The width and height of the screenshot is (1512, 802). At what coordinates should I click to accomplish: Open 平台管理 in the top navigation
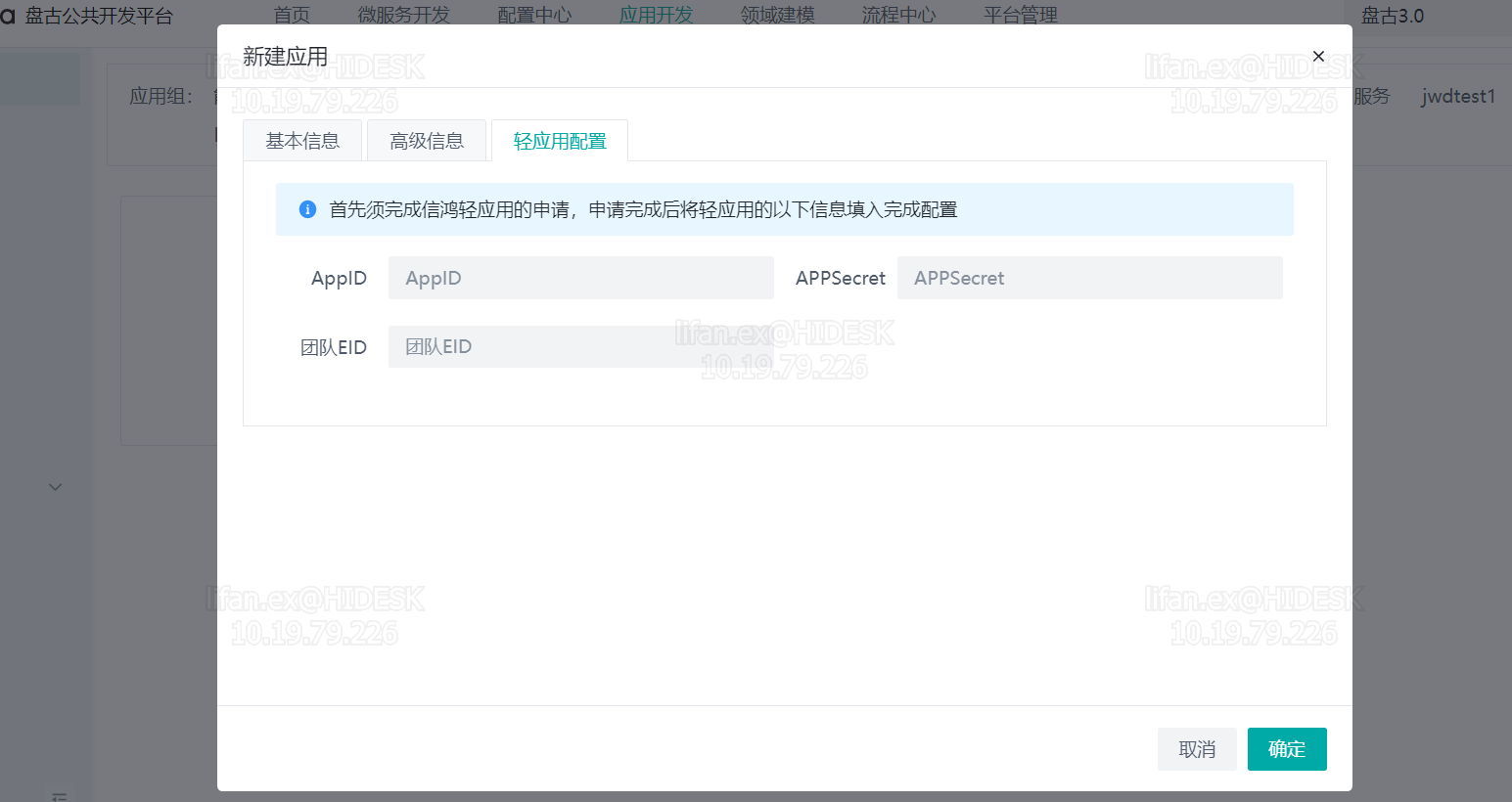(x=1021, y=15)
